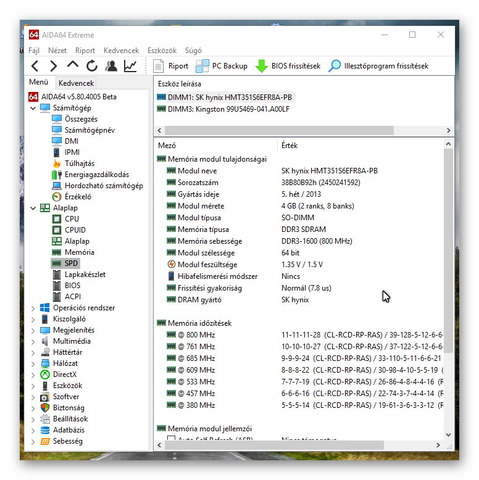This screenshot has width=479, height=480.
Task: Click the Érték column header
Action: 360,145
